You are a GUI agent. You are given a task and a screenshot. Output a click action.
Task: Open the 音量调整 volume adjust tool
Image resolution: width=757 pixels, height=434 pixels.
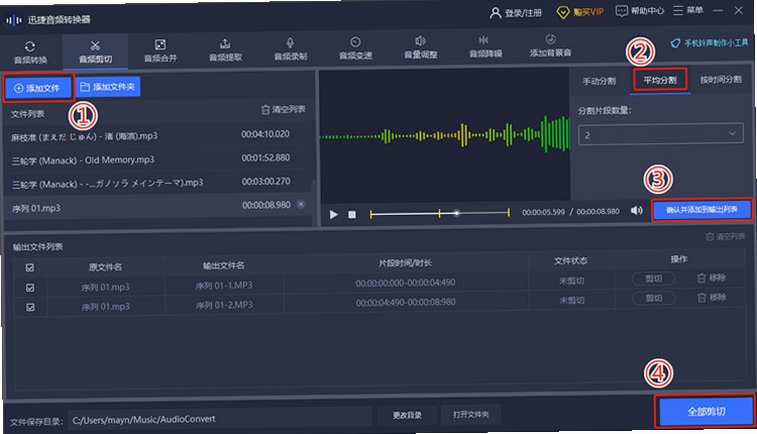421,48
